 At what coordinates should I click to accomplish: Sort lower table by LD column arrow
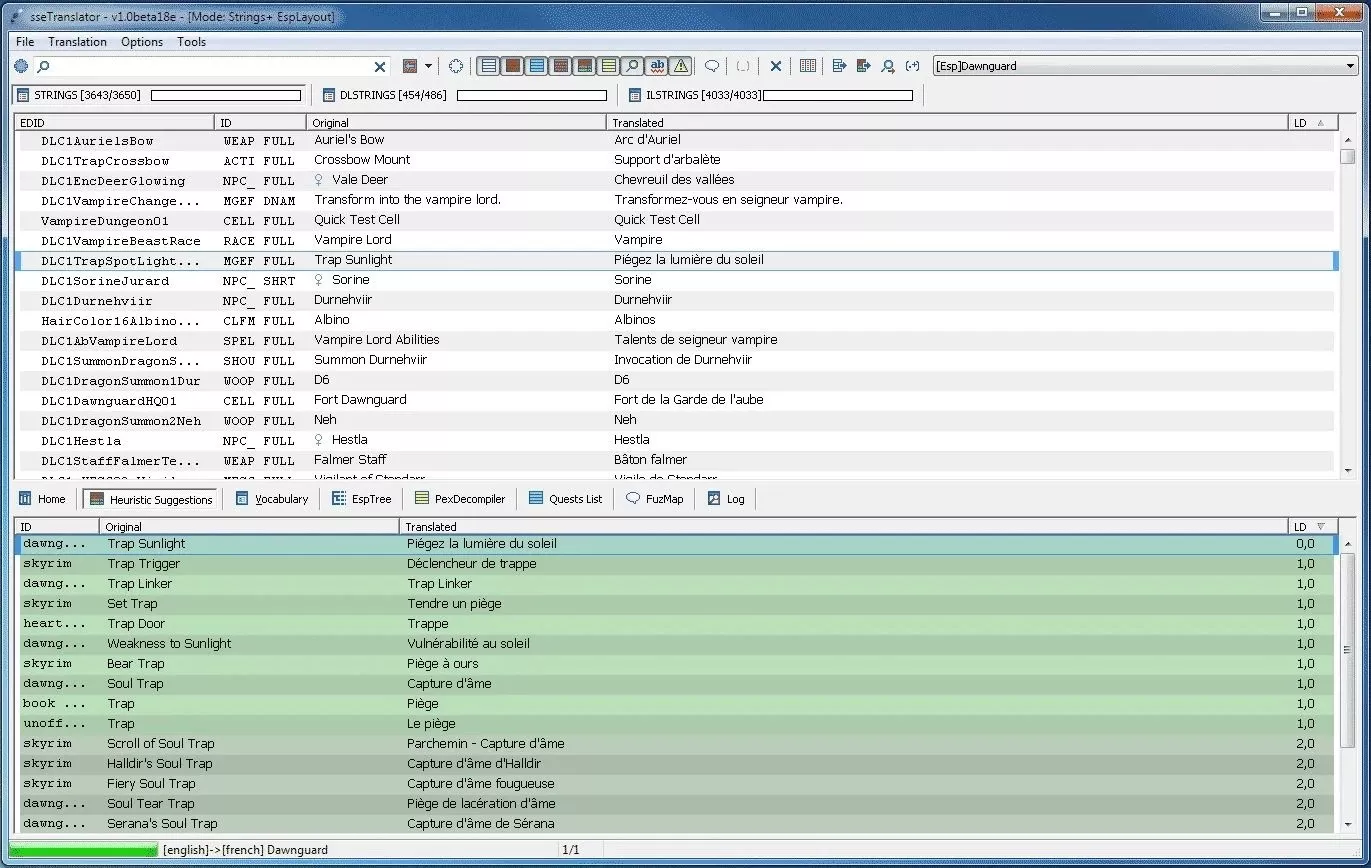(1320, 526)
